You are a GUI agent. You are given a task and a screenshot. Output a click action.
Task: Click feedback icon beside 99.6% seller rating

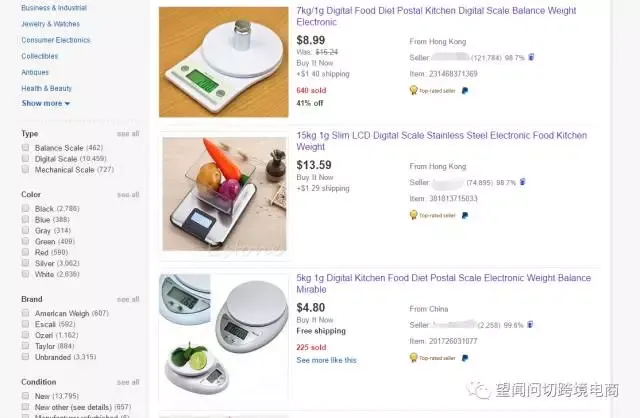[x=530, y=325]
